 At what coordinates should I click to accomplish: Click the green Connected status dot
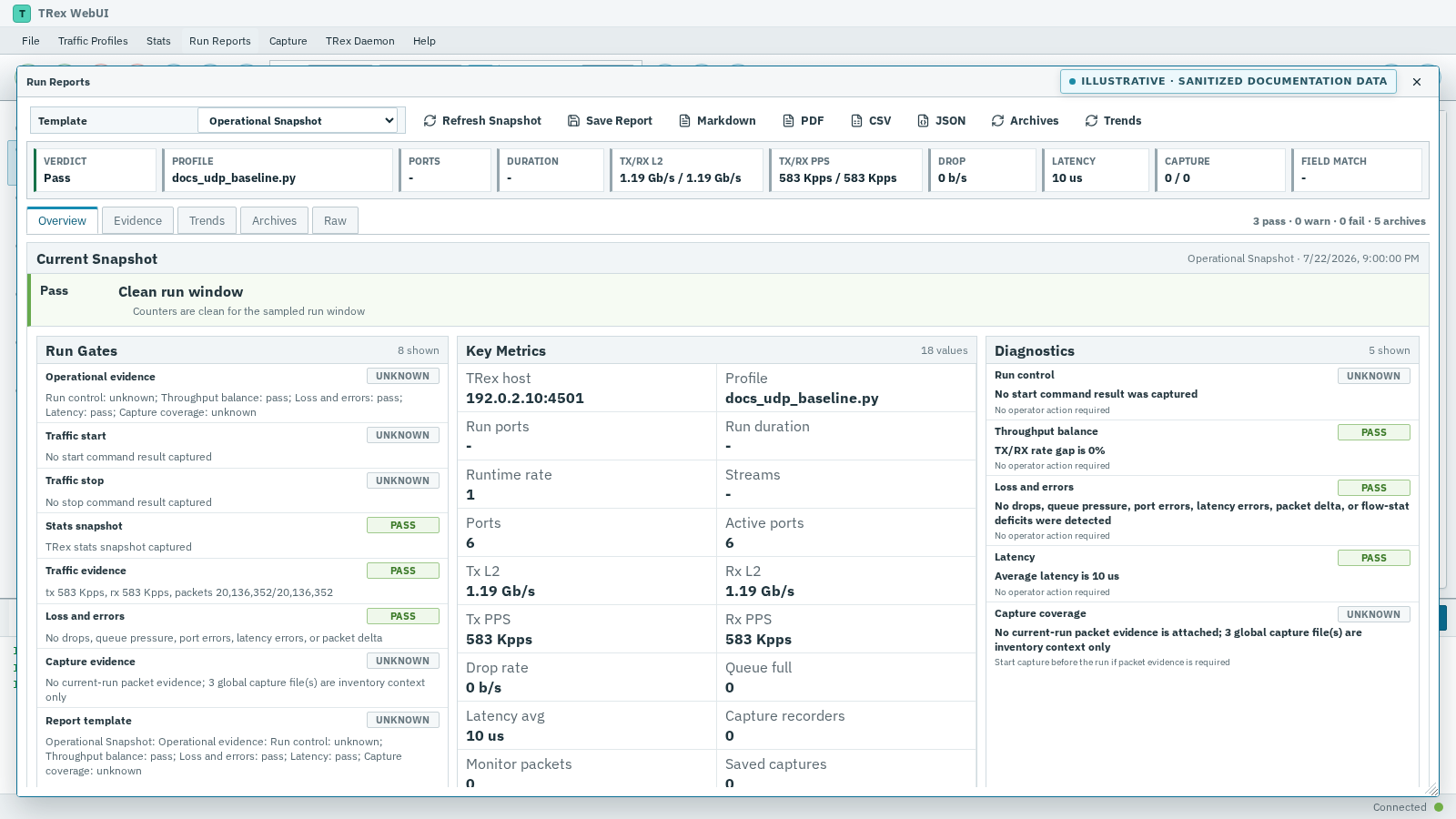pyautogui.click(x=1439, y=807)
